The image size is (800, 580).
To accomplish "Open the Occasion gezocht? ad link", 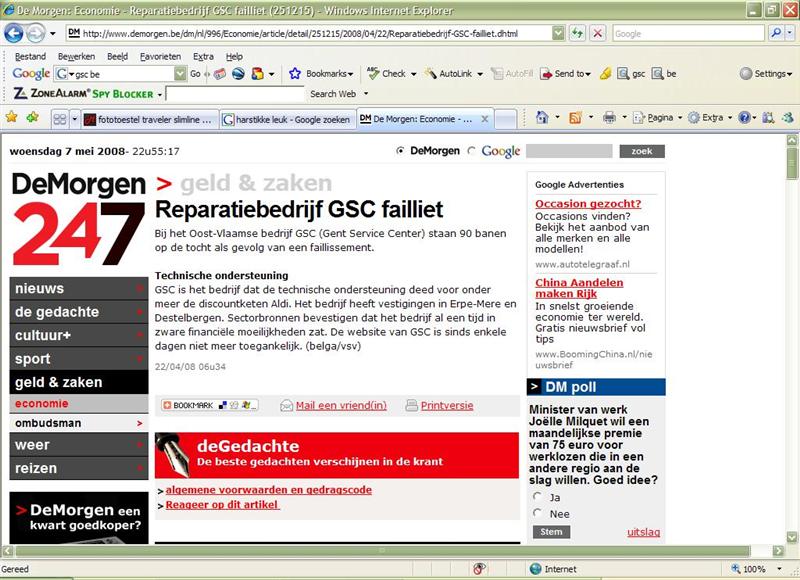I will click(x=588, y=204).
